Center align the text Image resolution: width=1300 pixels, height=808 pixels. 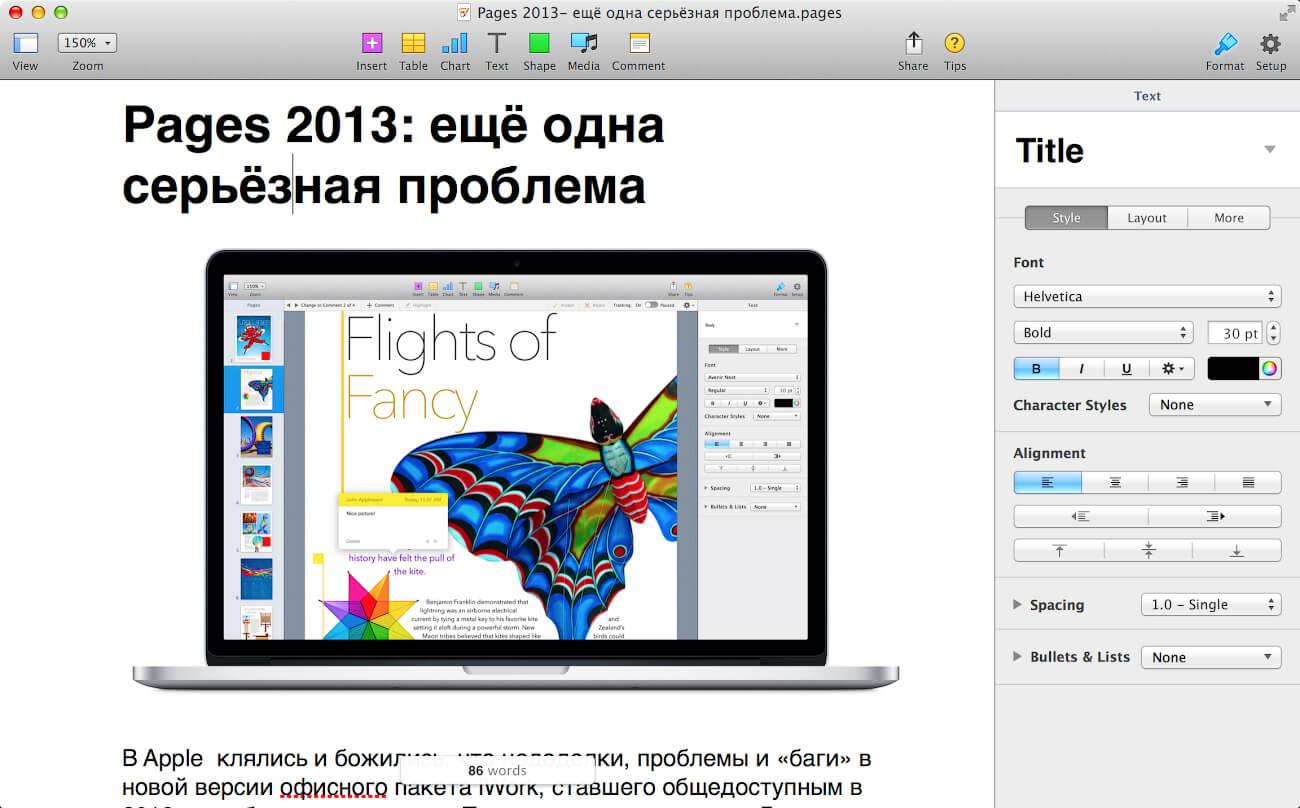coord(1115,483)
